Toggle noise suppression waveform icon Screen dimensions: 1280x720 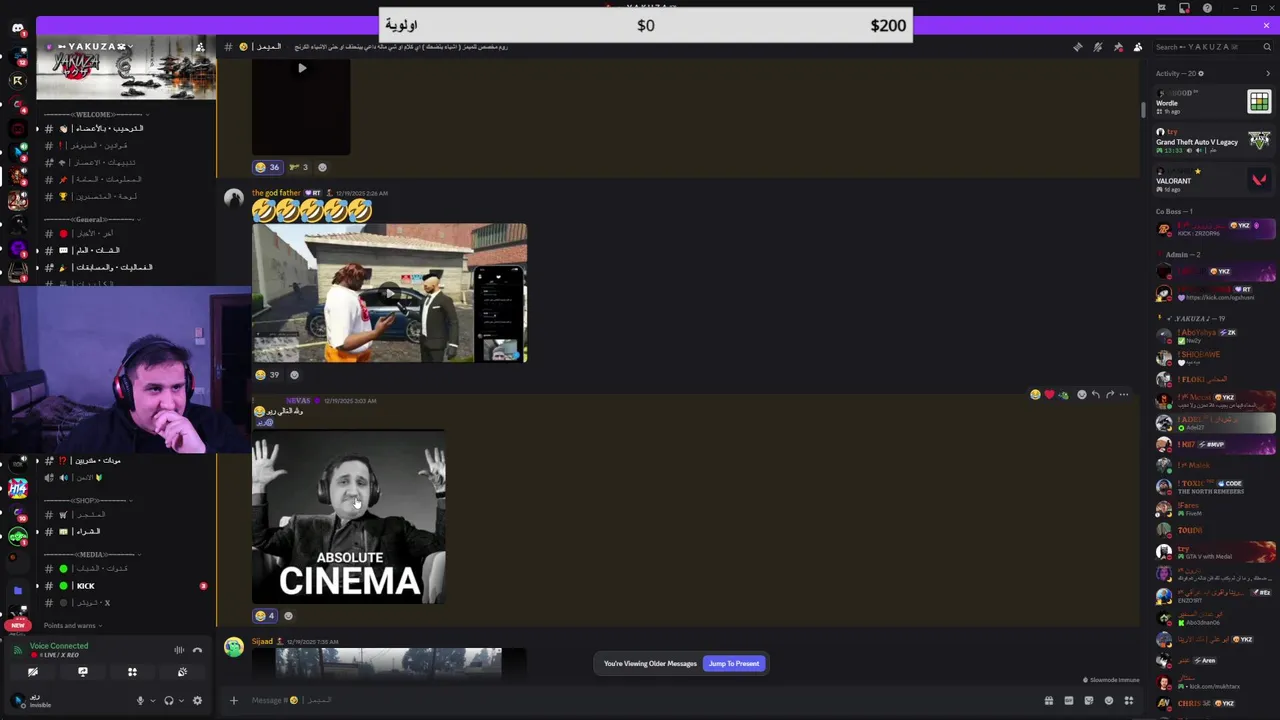coord(179,650)
